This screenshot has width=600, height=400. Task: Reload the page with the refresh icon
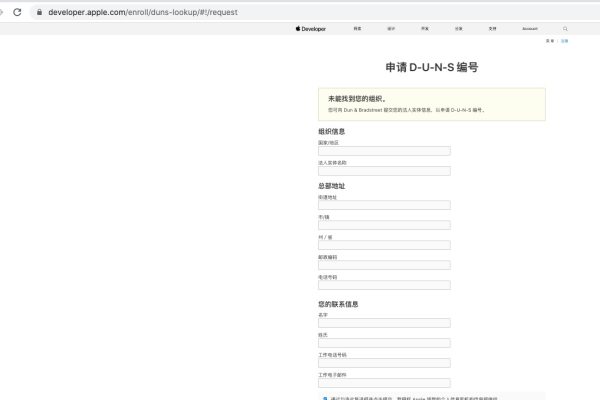point(17,12)
